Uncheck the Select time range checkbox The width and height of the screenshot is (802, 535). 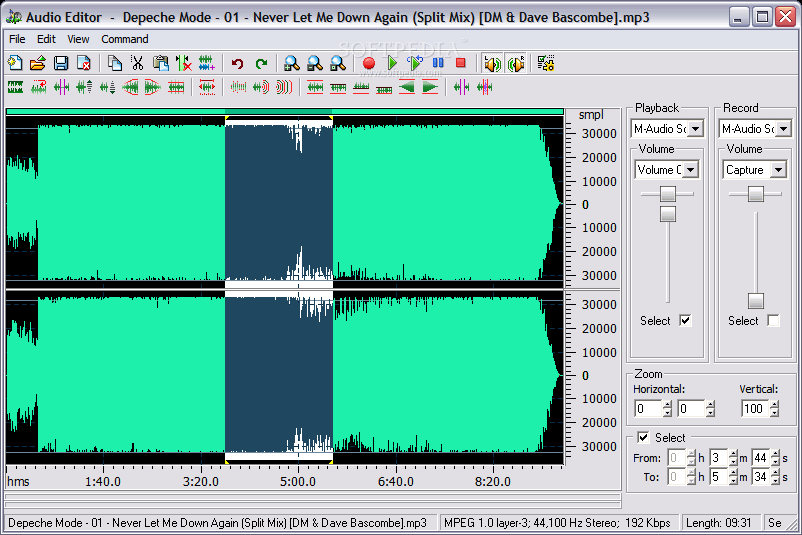point(643,437)
